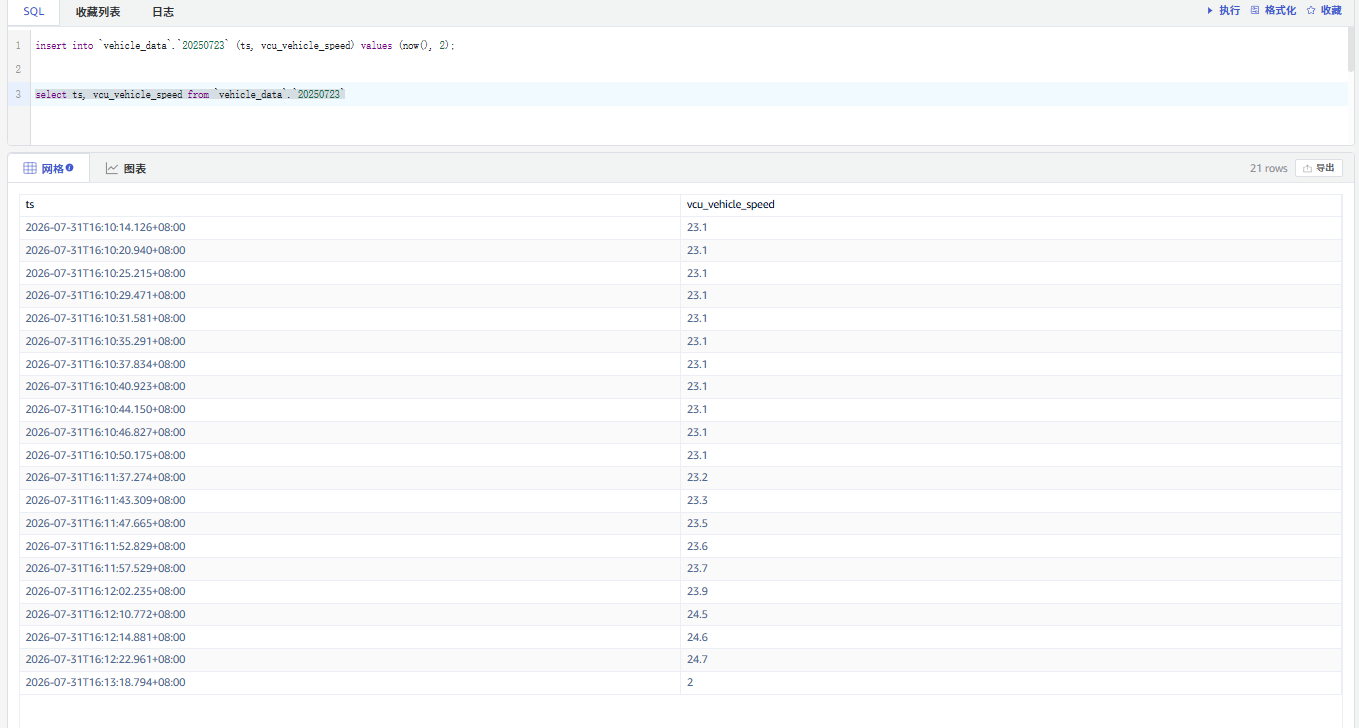Click the speed value 23.2
The image size is (1359, 728).
pyautogui.click(x=697, y=477)
